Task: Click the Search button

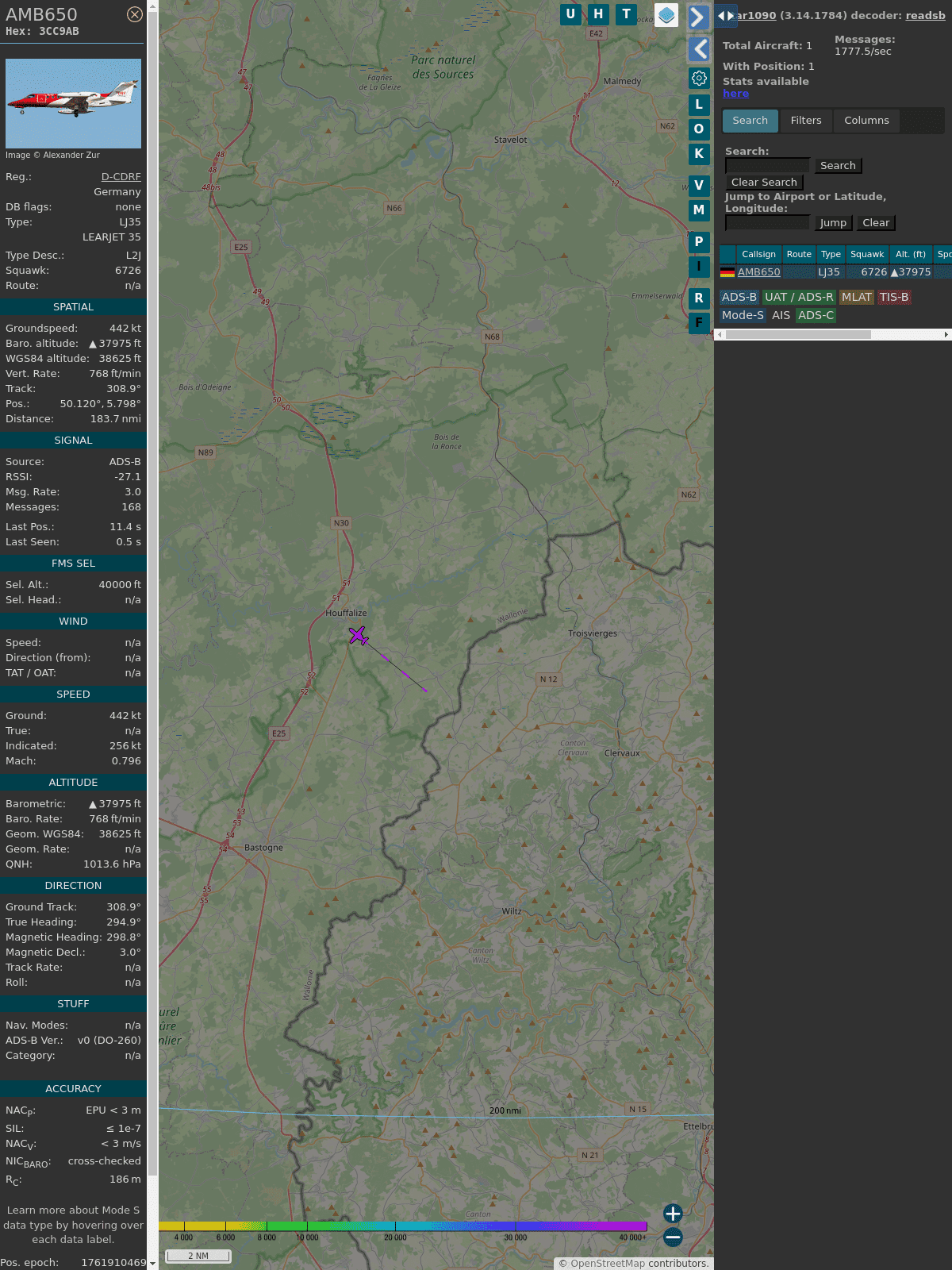Action: (x=838, y=165)
